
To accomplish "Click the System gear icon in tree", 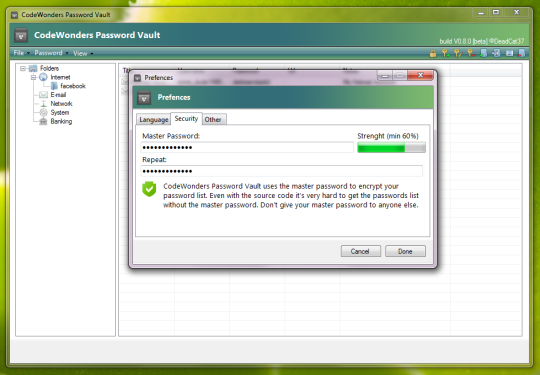I will click(43, 112).
